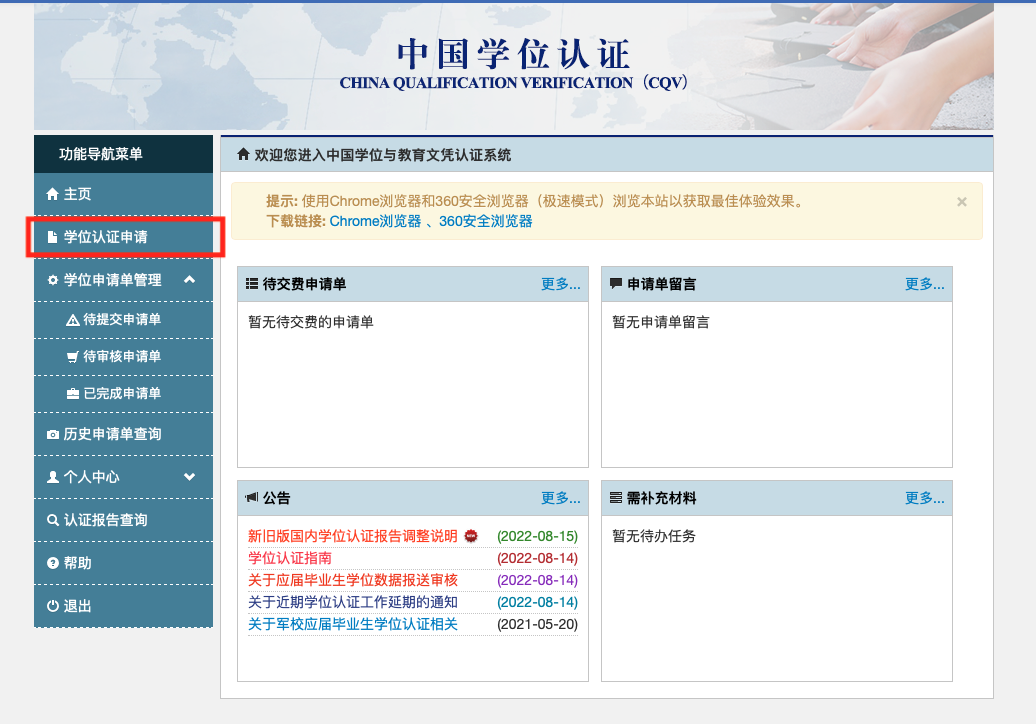Viewport: 1036px width, 724px height.
Task: Click 更多 in the 需补充材料 panel
Action: pyautogui.click(x=924, y=498)
